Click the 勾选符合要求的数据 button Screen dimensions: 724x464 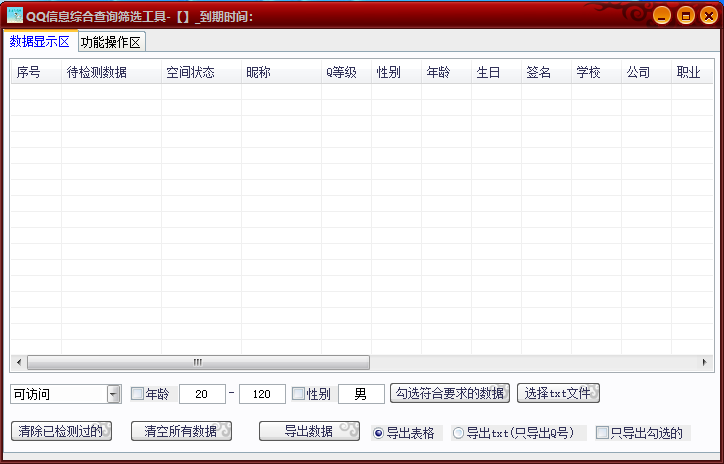450,393
